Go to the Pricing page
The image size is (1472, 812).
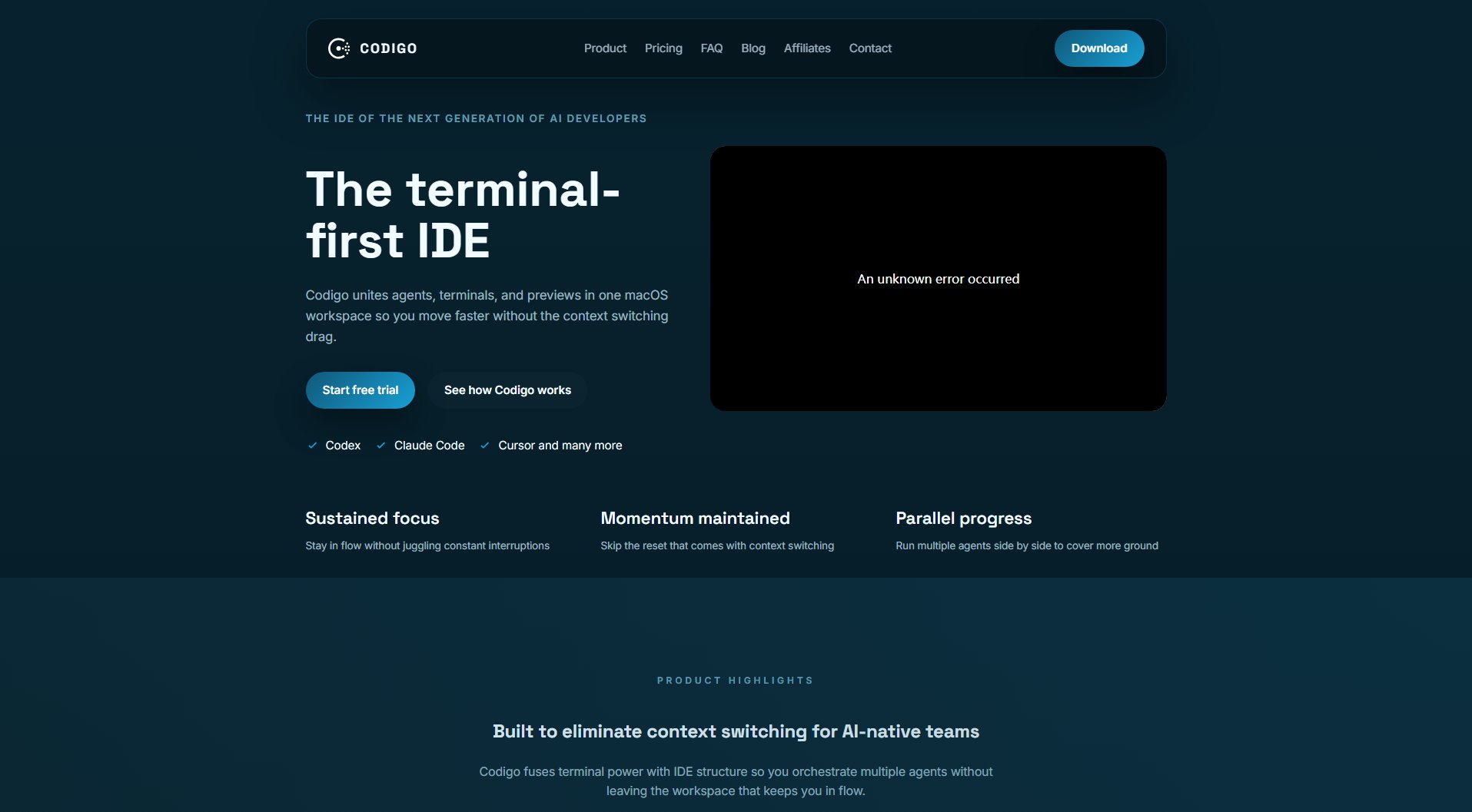pos(663,48)
